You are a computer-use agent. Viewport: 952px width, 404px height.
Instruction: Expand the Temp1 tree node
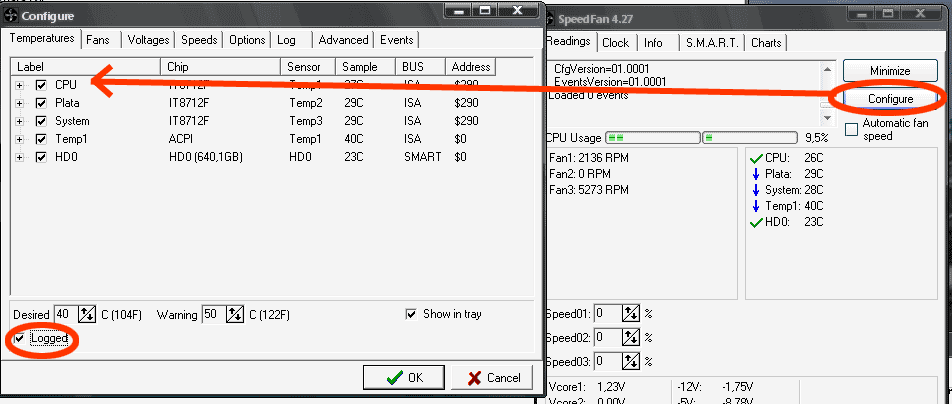(19, 139)
